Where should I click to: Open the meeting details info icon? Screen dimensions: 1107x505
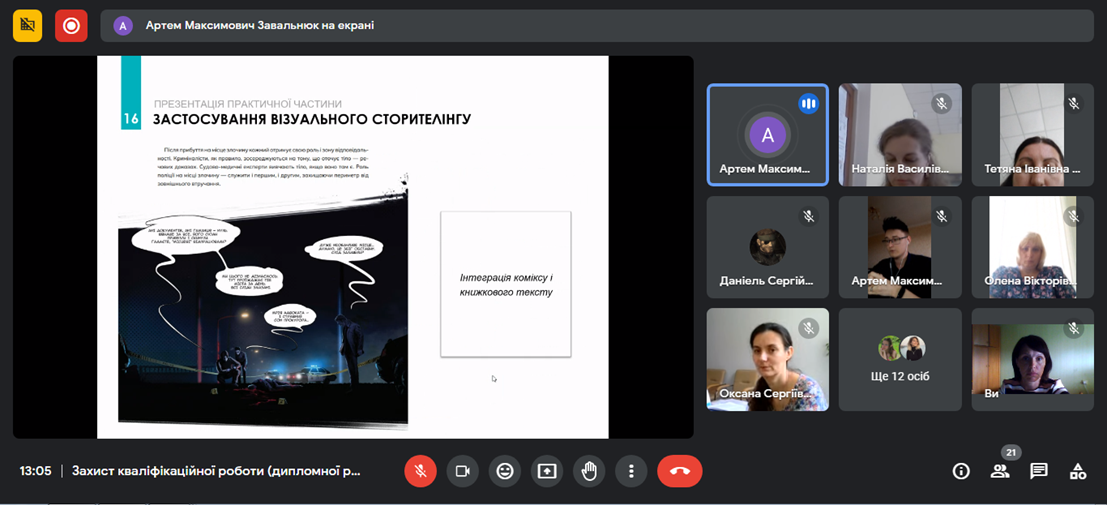click(960, 471)
